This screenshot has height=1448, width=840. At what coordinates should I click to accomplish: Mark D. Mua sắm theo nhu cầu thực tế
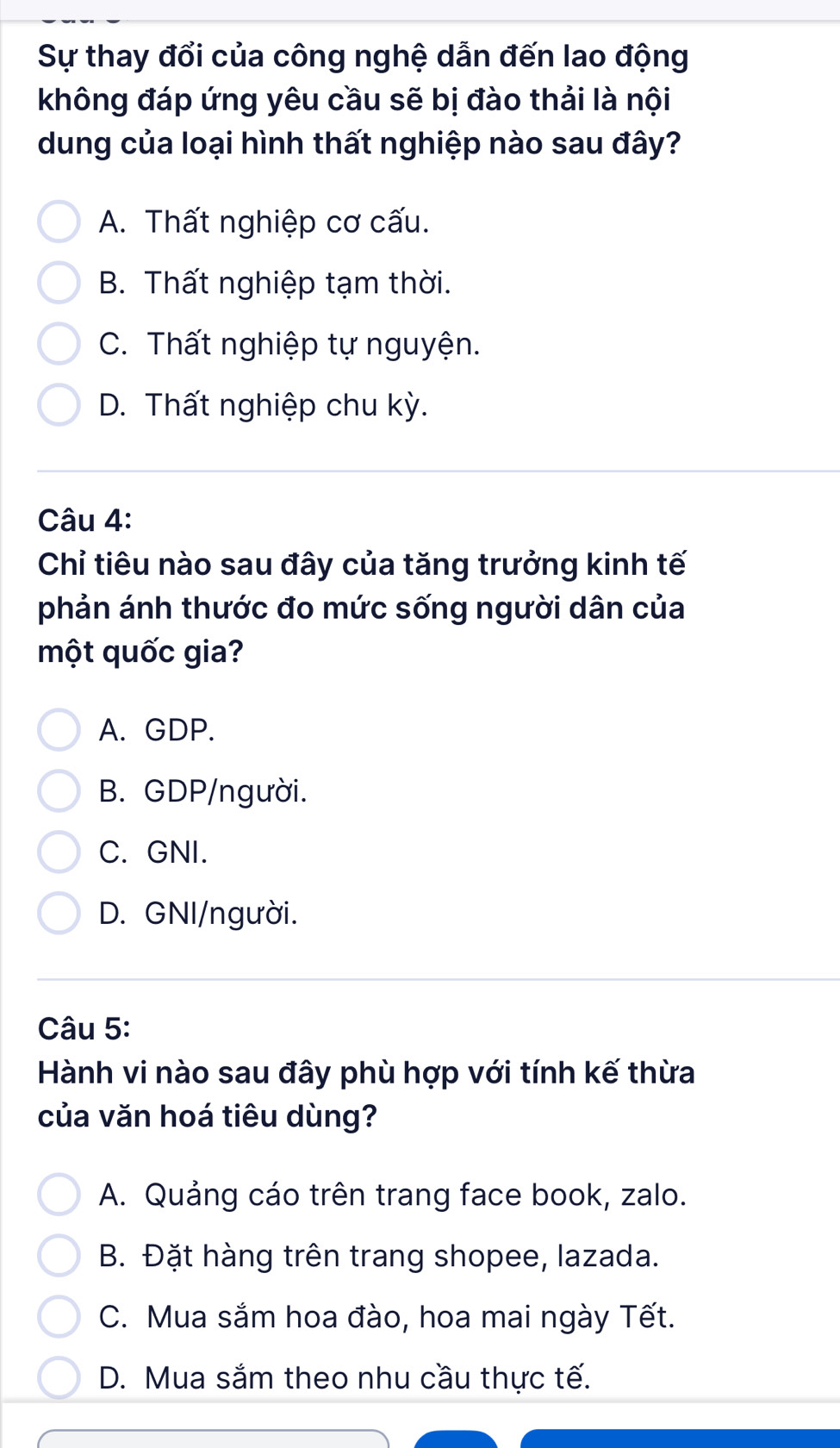(59, 1377)
